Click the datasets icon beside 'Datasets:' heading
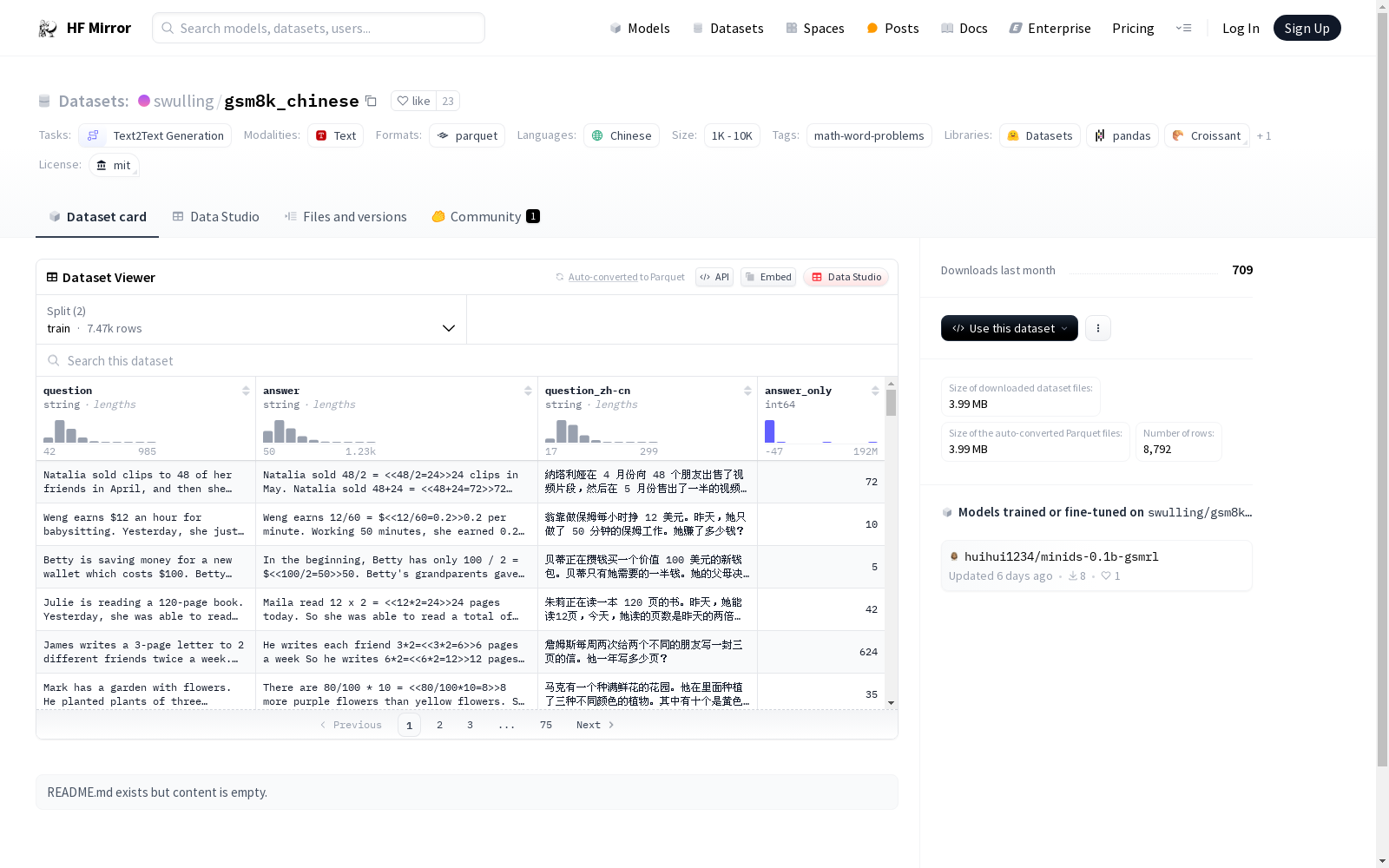This screenshot has height=868, width=1389. coord(44,102)
